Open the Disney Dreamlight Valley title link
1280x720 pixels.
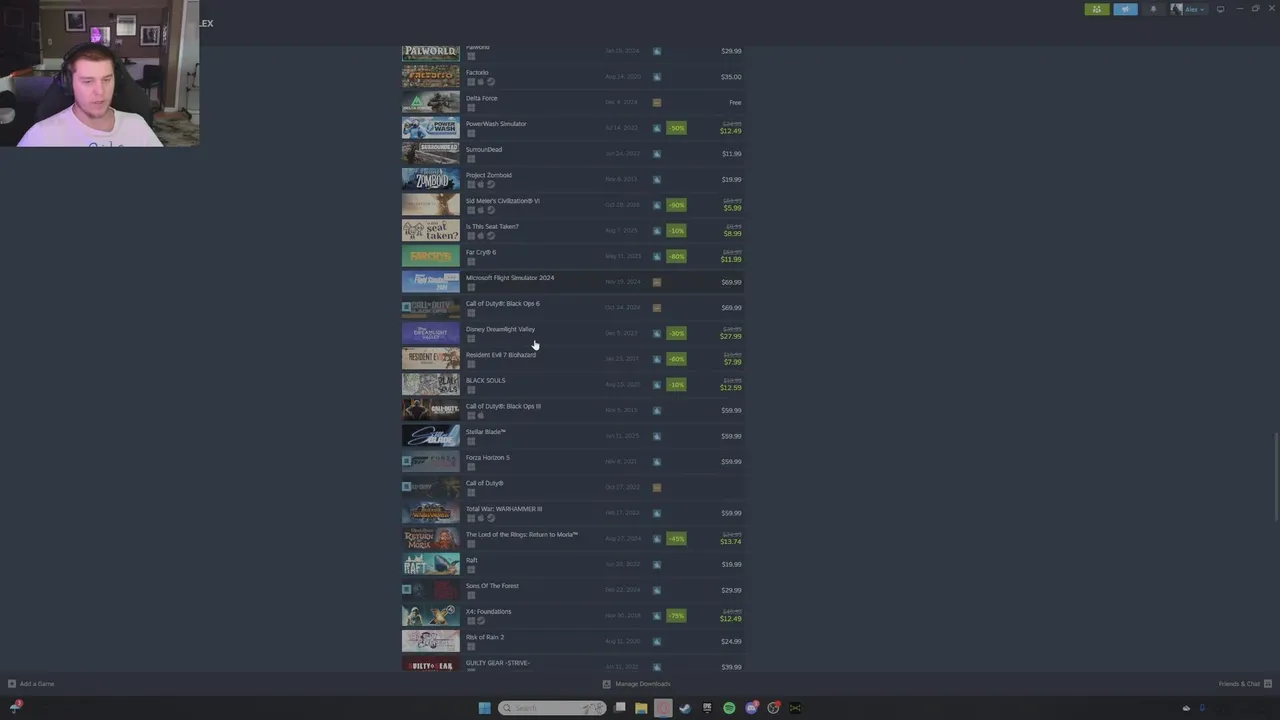point(500,329)
